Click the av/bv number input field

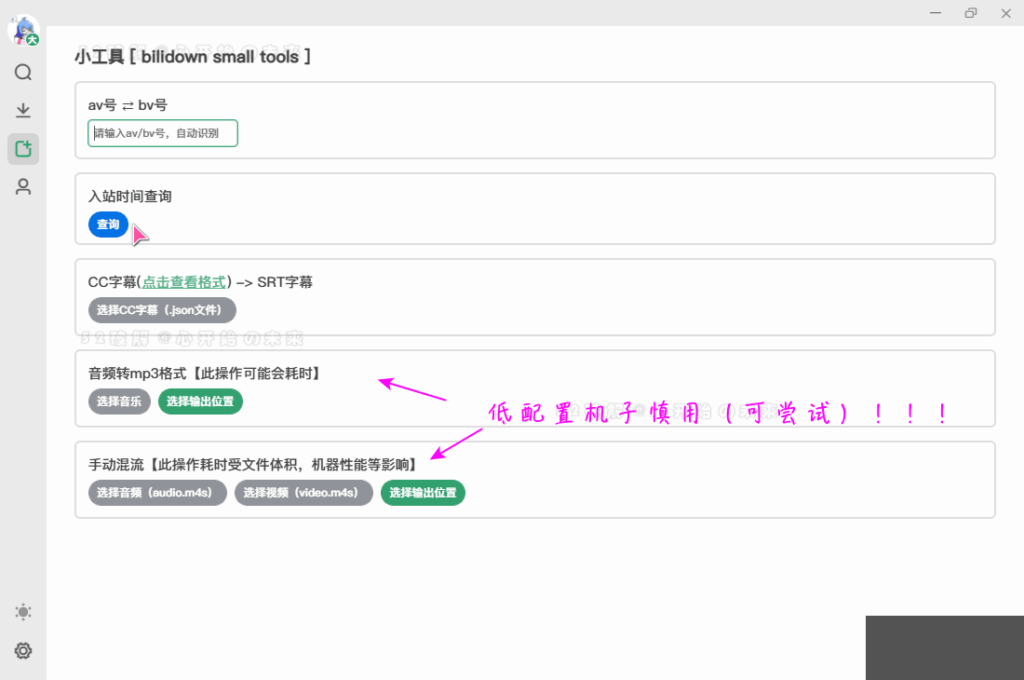tap(163, 132)
